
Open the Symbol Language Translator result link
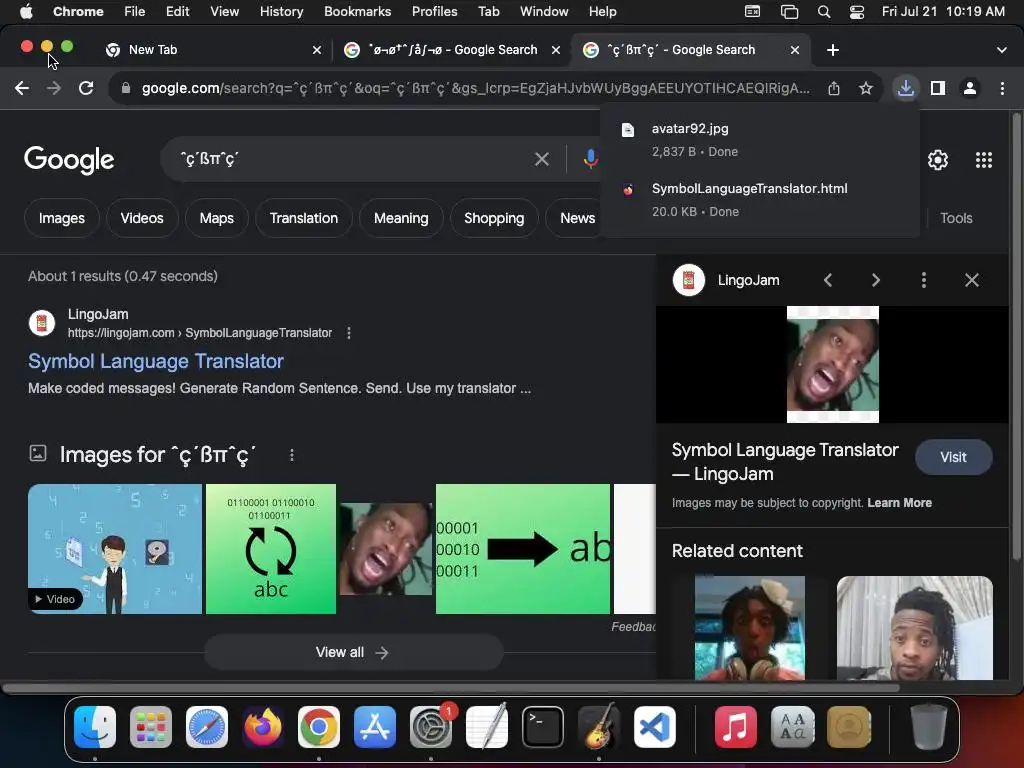click(x=155, y=361)
